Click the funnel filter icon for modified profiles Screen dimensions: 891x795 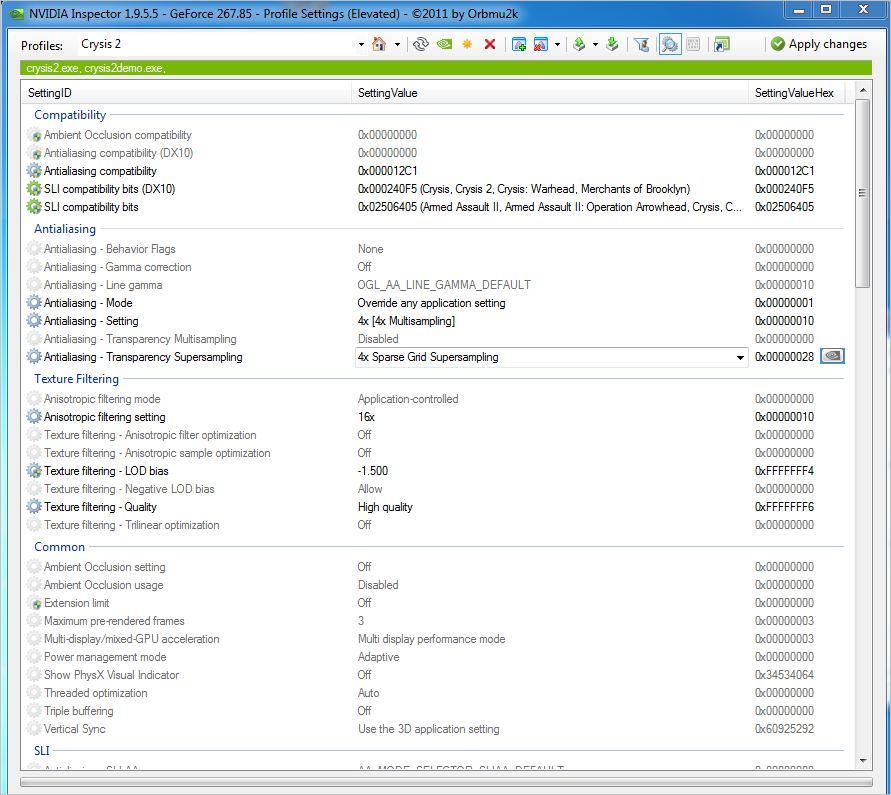click(642, 44)
